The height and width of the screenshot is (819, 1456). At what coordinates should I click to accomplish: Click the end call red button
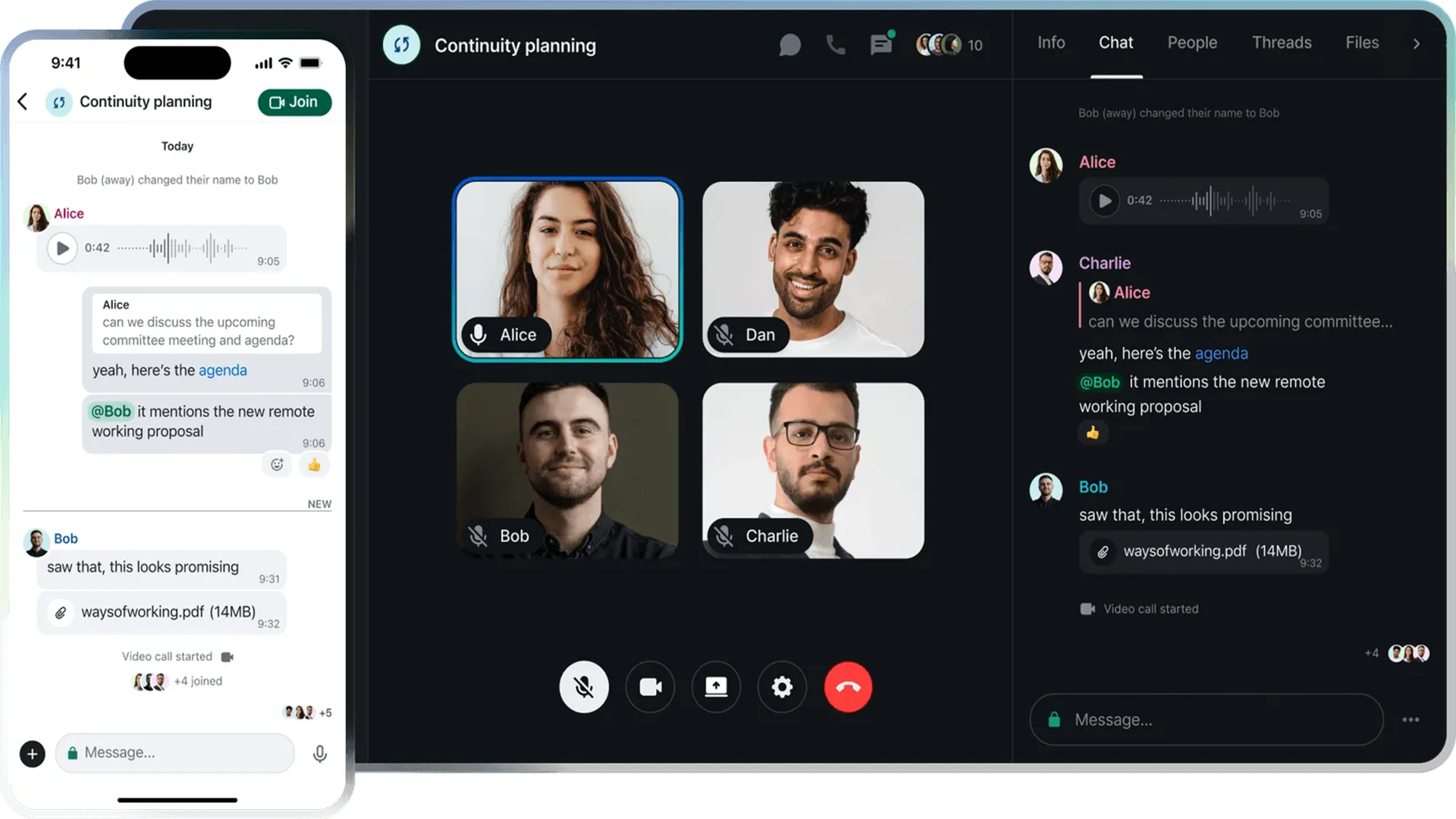click(x=848, y=686)
